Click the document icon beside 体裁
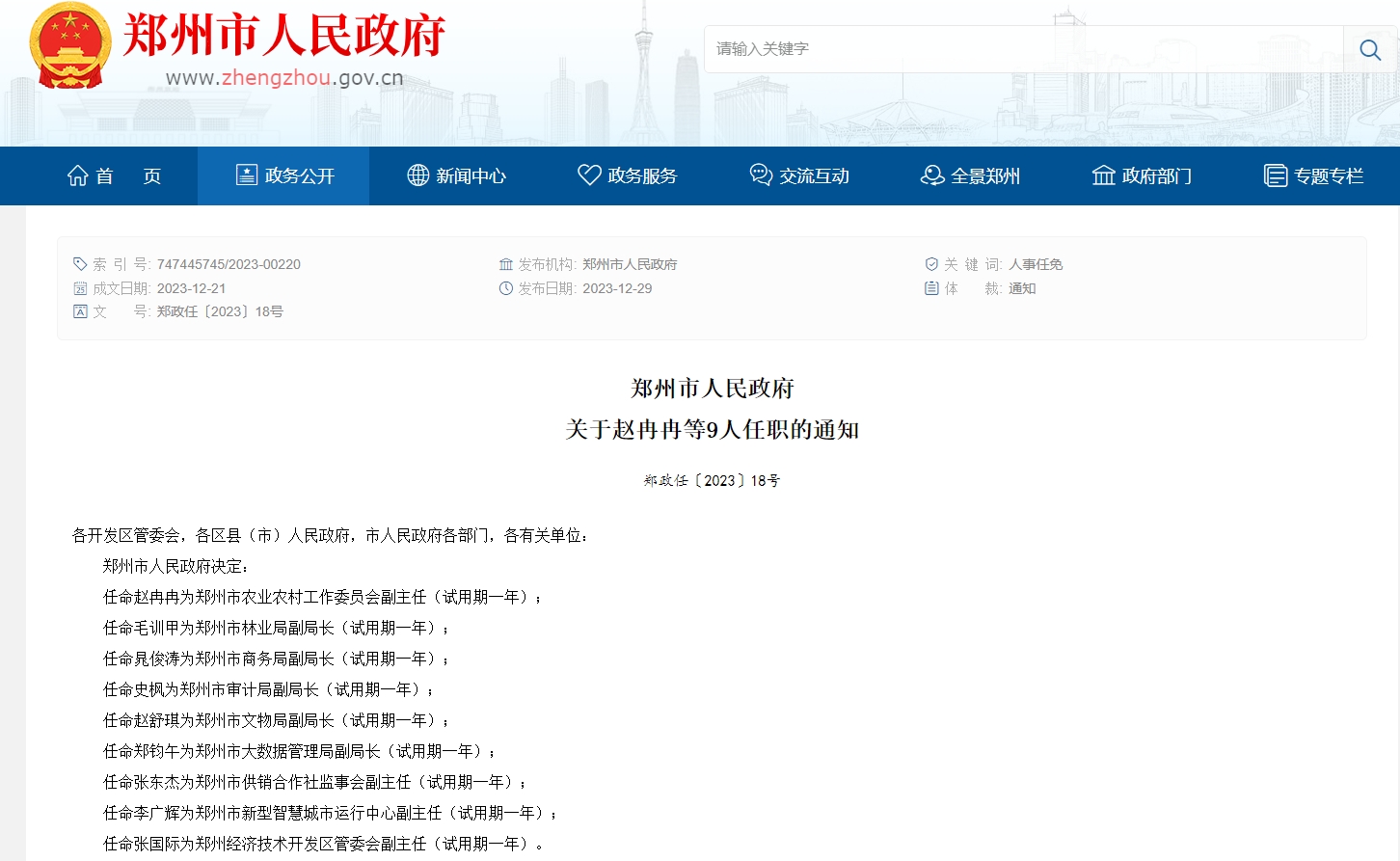 [931, 288]
